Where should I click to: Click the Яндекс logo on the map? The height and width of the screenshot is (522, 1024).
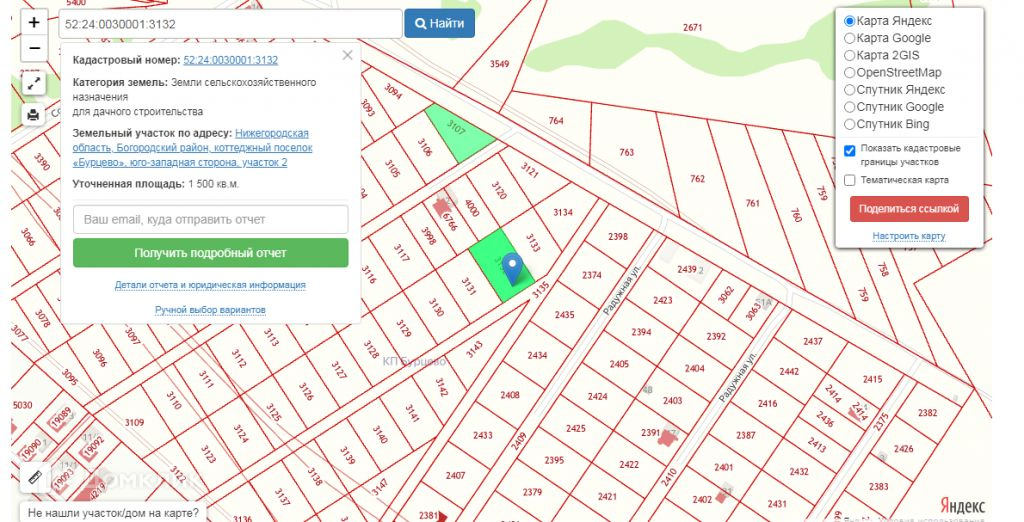[963, 506]
